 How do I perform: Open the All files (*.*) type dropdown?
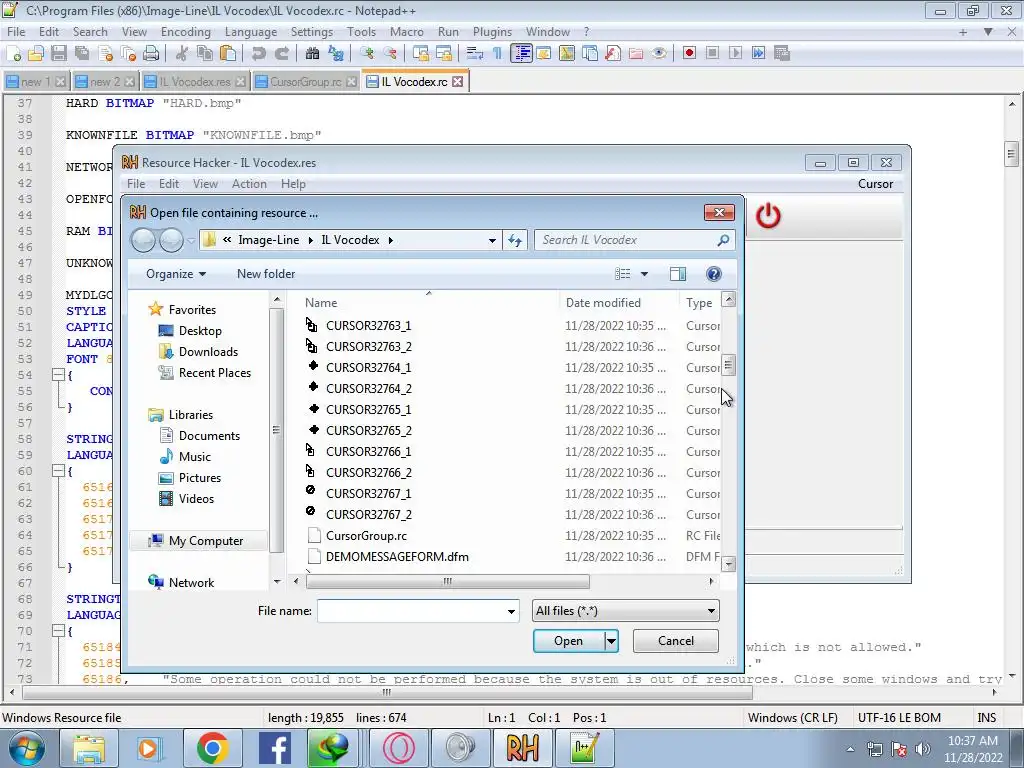(x=626, y=611)
